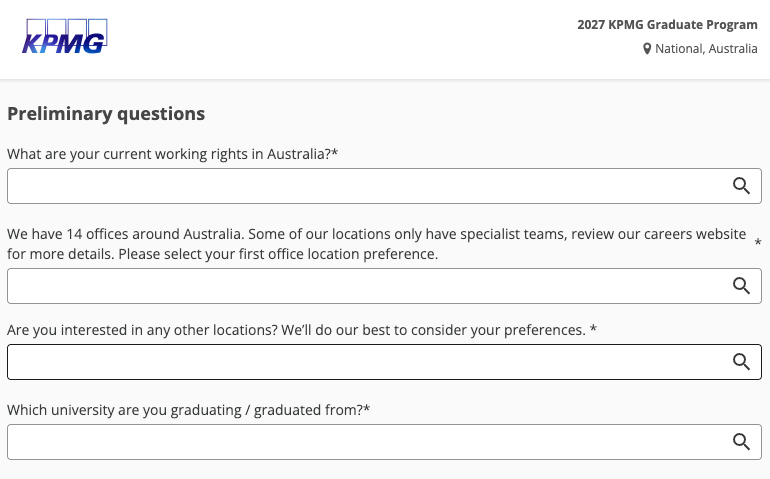Viewport: 770px width, 479px height.
Task: Click the asterisk after the university question
Action: [367, 409]
